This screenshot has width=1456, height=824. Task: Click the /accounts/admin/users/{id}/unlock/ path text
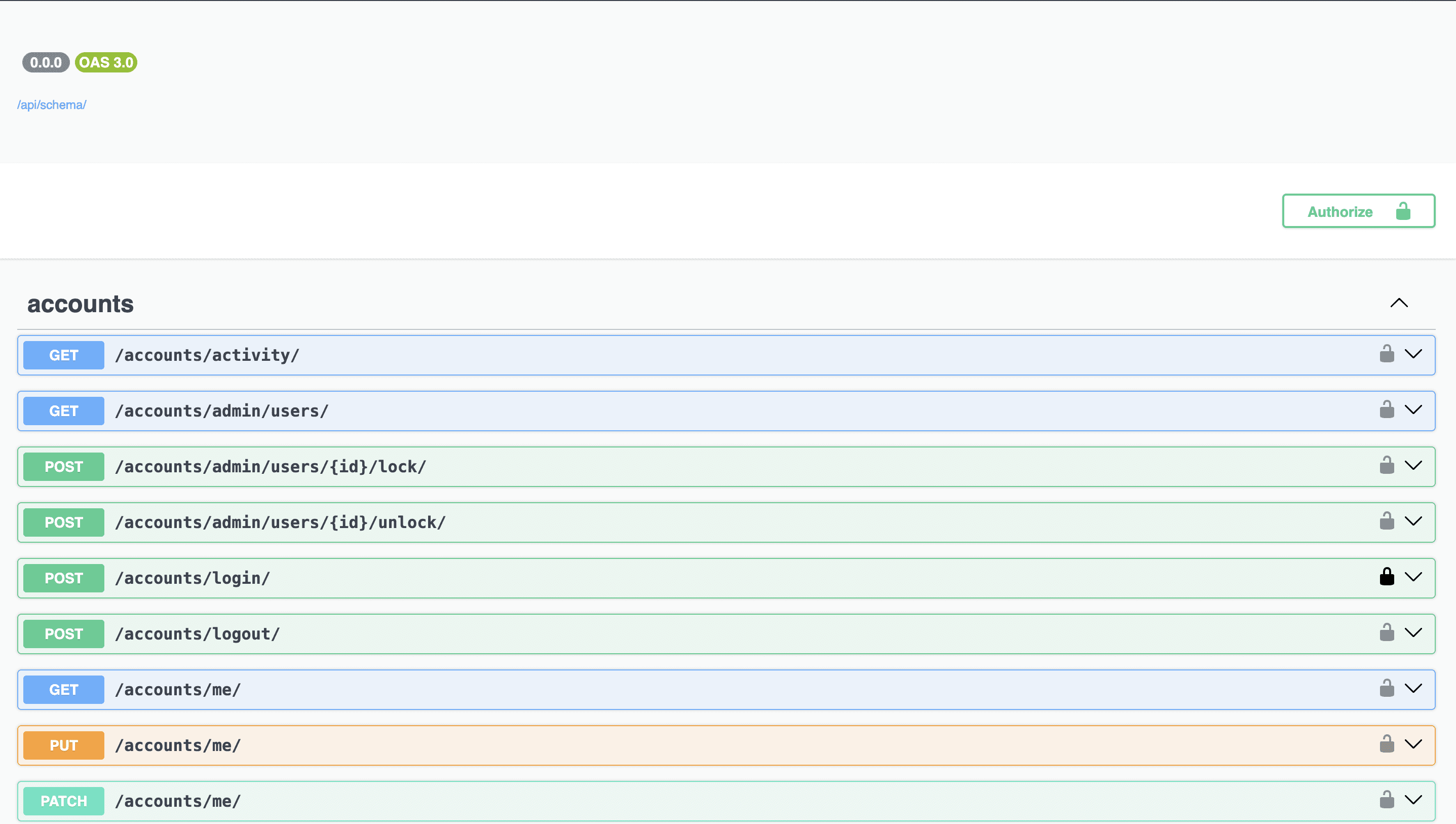pos(280,522)
